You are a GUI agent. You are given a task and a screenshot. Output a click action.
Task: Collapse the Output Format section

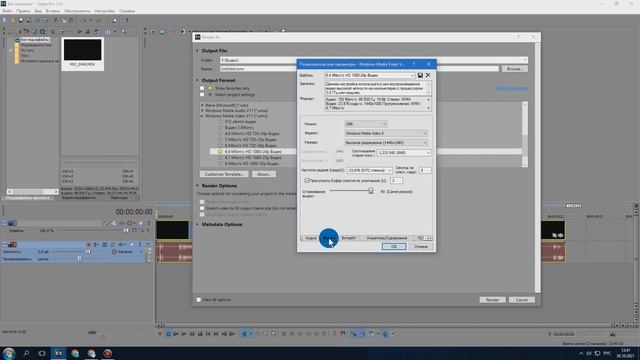[x=197, y=80]
